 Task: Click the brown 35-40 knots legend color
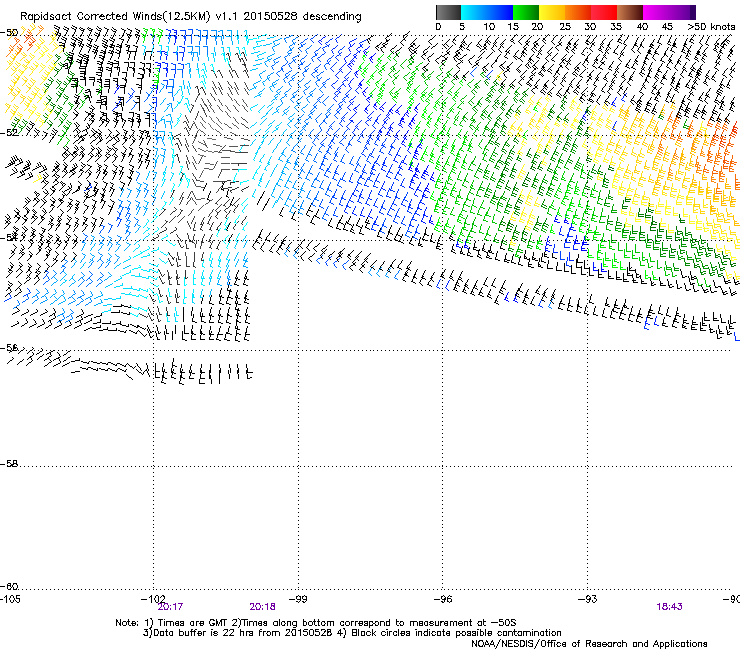(630, 12)
